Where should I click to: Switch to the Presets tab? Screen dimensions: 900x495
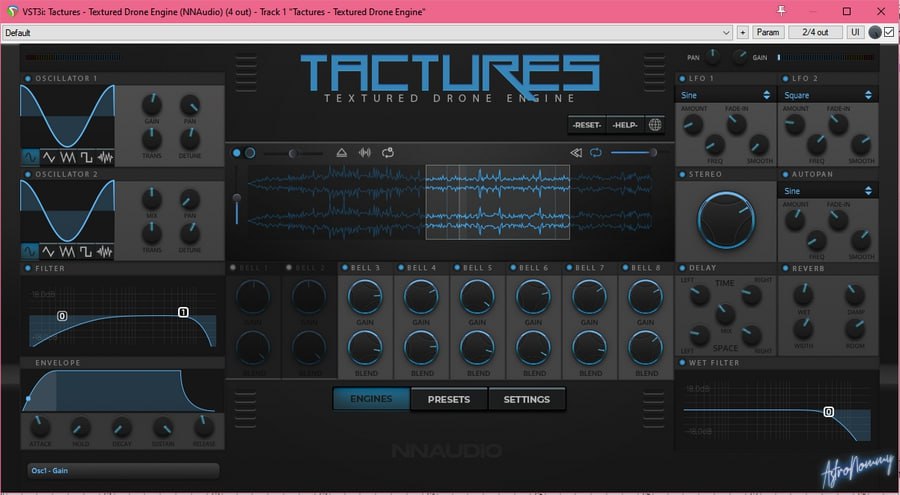pyautogui.click(x=449, y=399)
